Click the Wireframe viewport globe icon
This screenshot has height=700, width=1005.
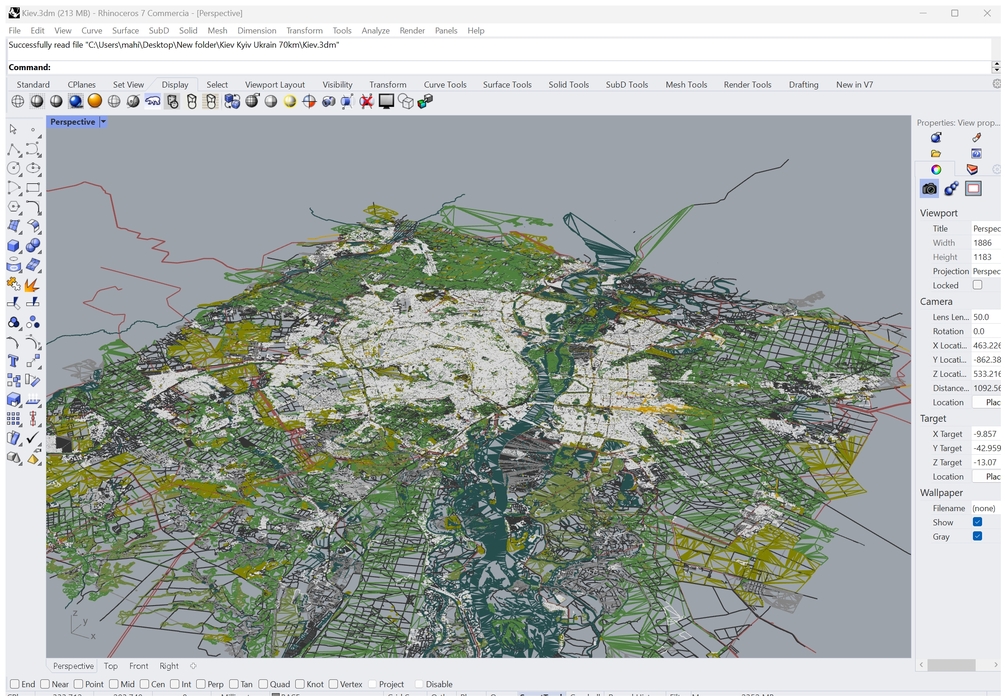(17, 101)
